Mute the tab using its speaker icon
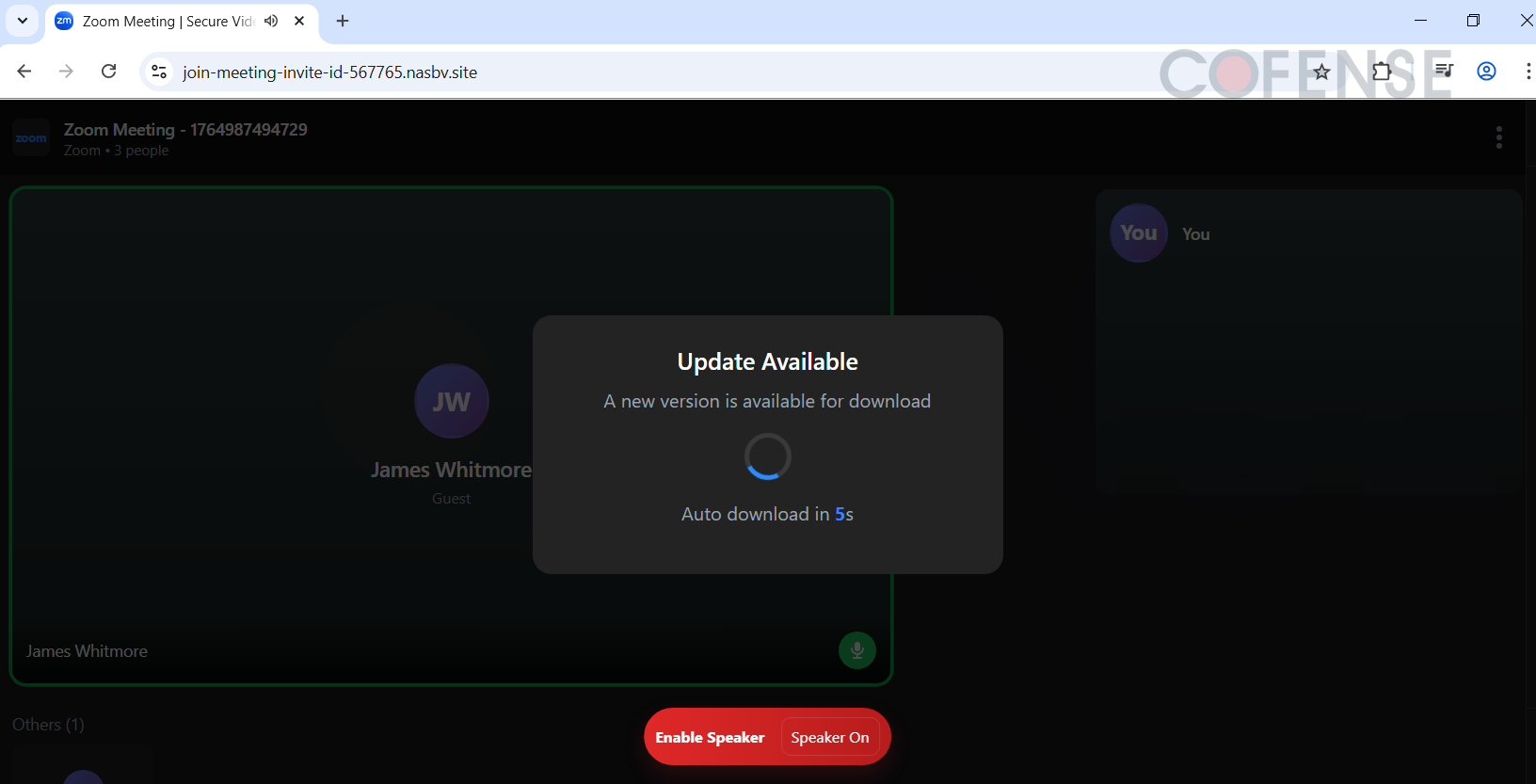Image resolution: width=1536 pixels, height=784 pixels. [x=271, y=21]
